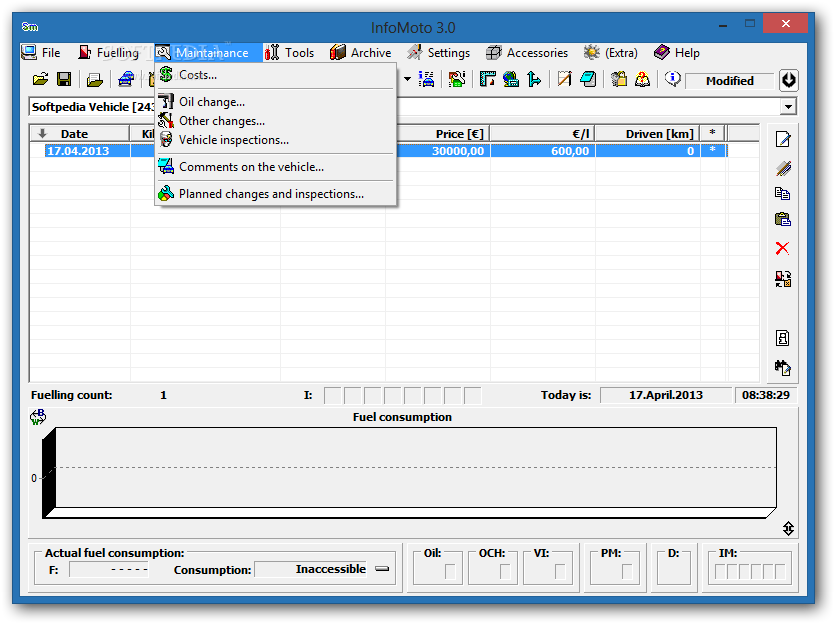Click the minus toggle beside Inaccessible
This screenshot has height=624, width=835.
tap(382, 569)
